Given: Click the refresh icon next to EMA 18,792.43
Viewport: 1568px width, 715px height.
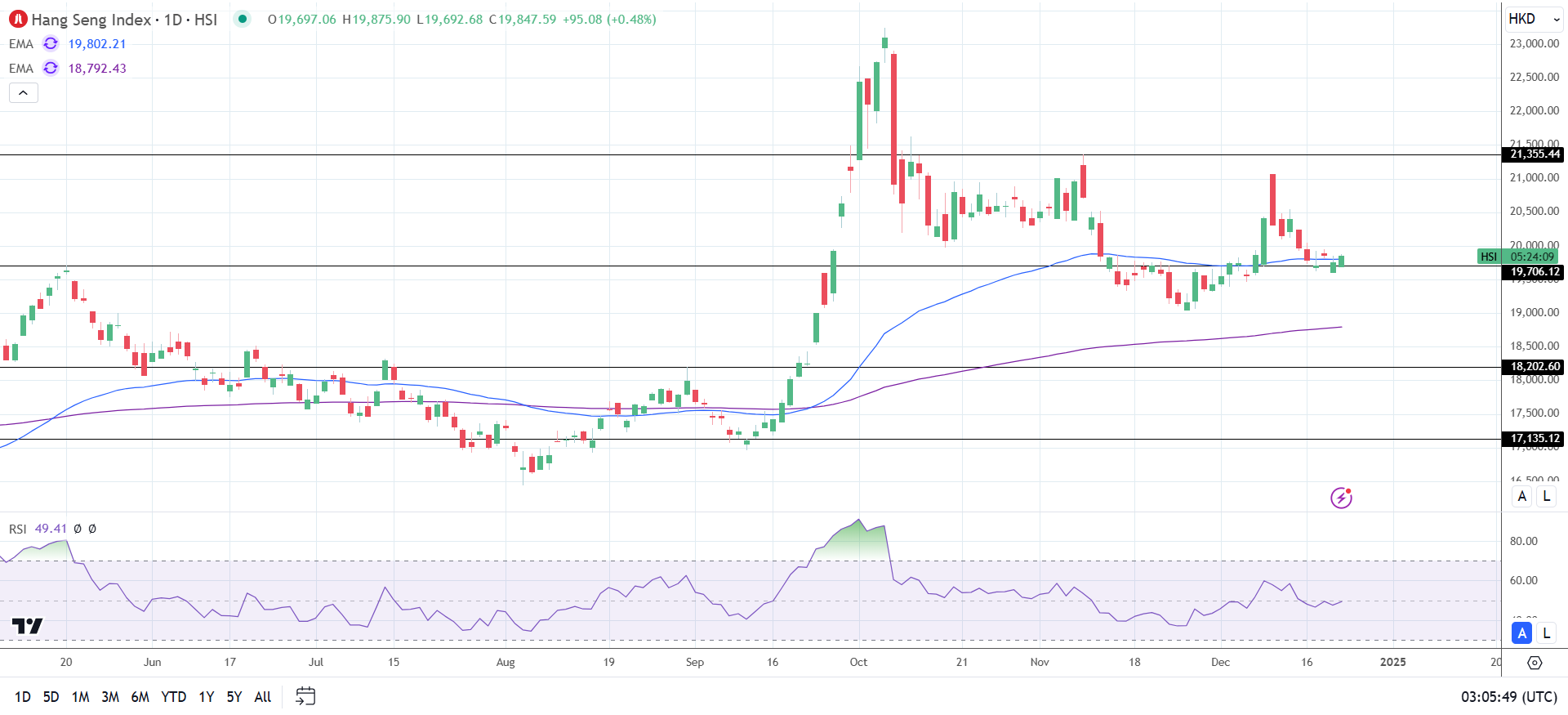Looking at the screenshot, I should (x=51, y=68).
